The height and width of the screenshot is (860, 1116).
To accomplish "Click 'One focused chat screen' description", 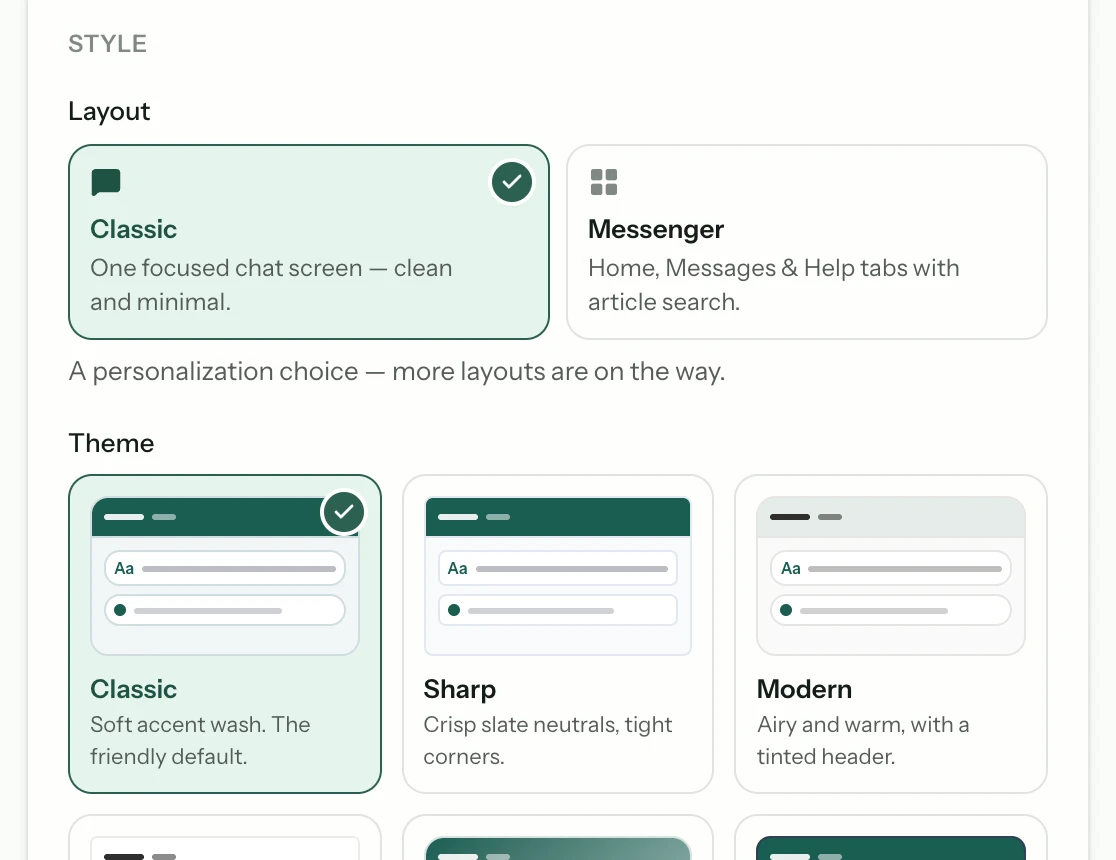I will [271, 285].
